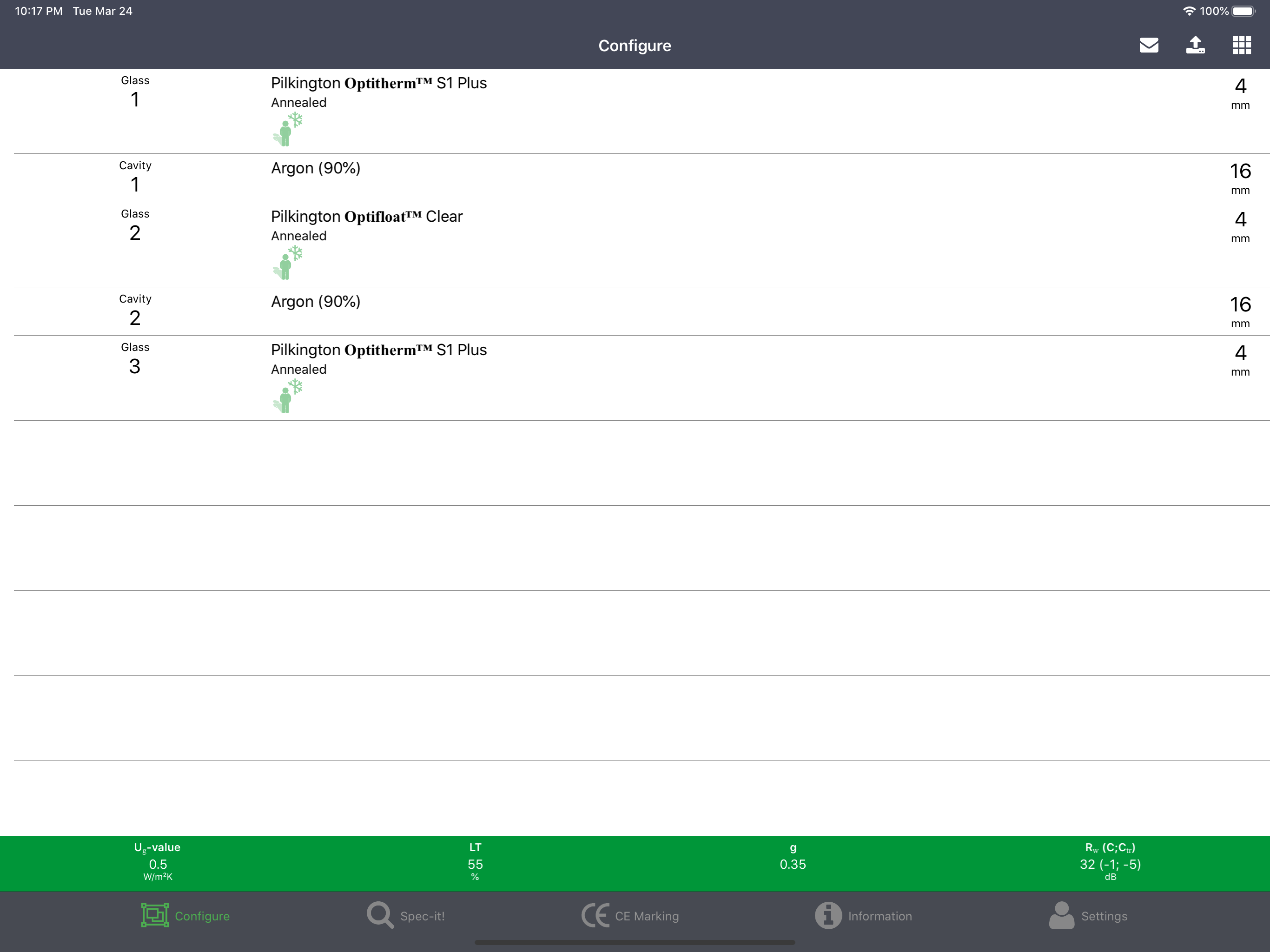Change Glass 1 thickness 4 mm

click(x=1240, y=93)
